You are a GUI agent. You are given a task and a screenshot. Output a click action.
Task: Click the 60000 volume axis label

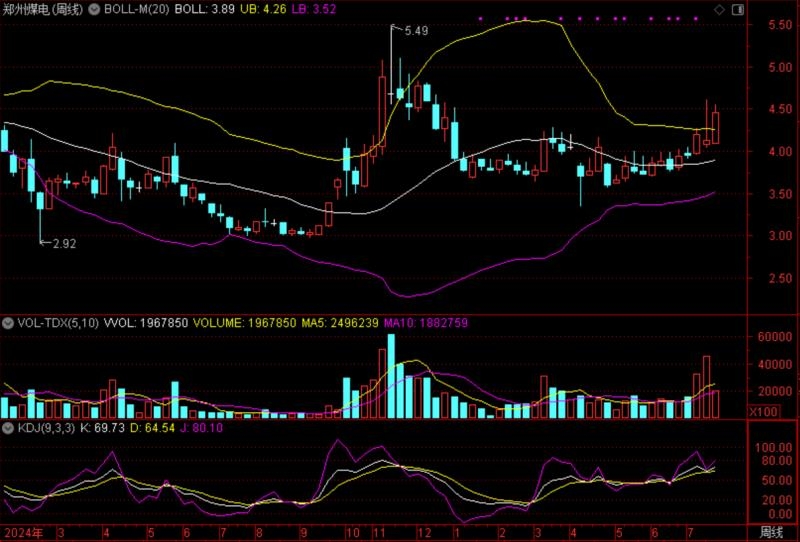tap(775, 337)
